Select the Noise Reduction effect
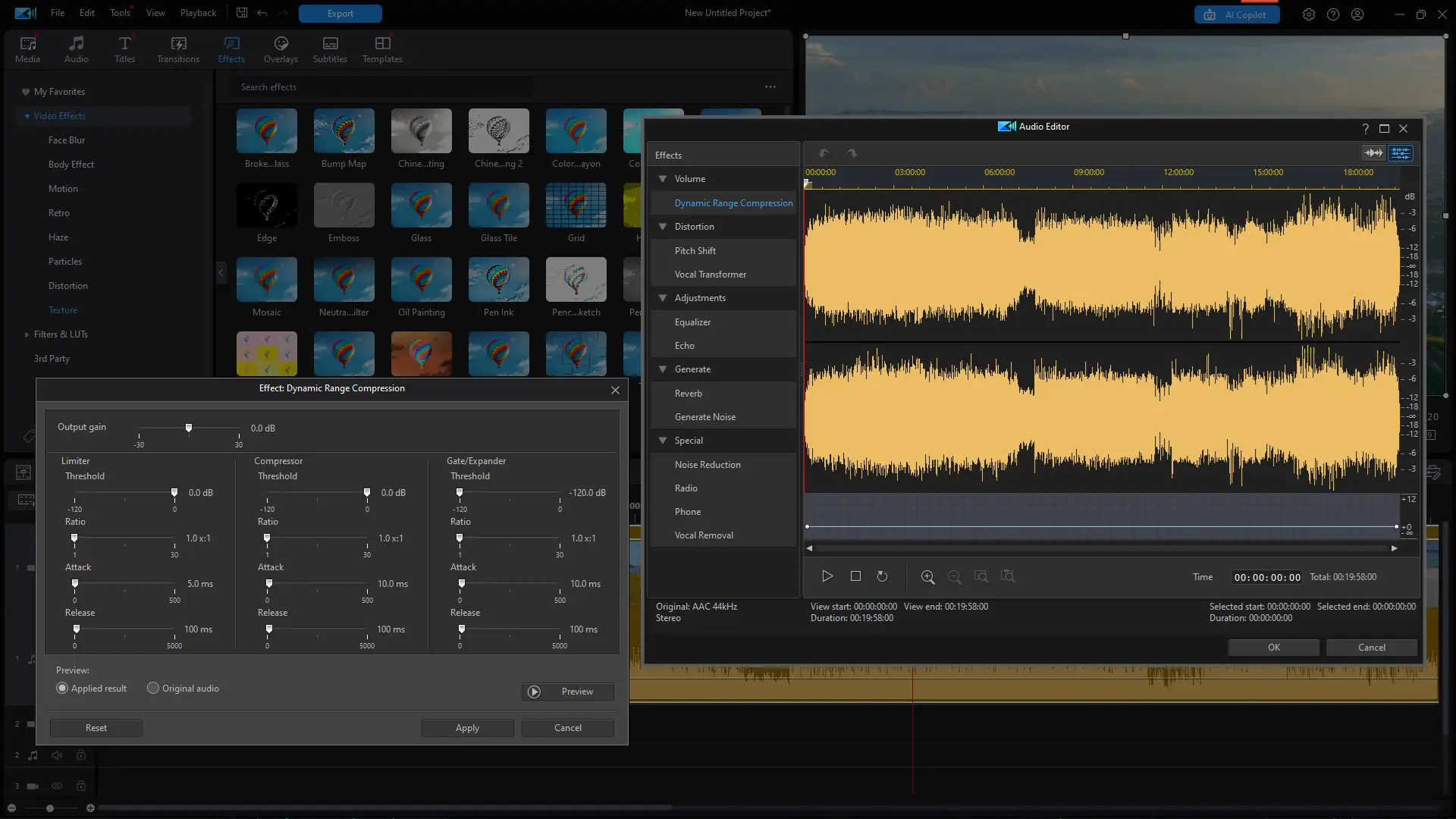1456x819 pixels. [708, 465]
